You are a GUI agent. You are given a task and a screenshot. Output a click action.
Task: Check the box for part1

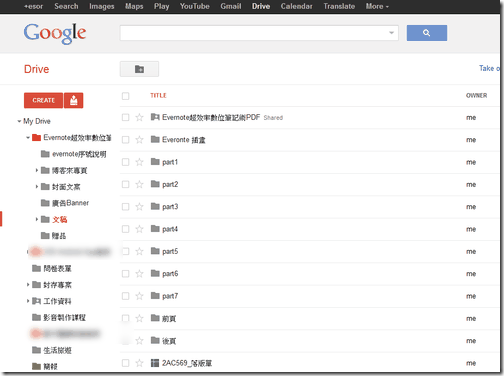click(x=125, y=162)
